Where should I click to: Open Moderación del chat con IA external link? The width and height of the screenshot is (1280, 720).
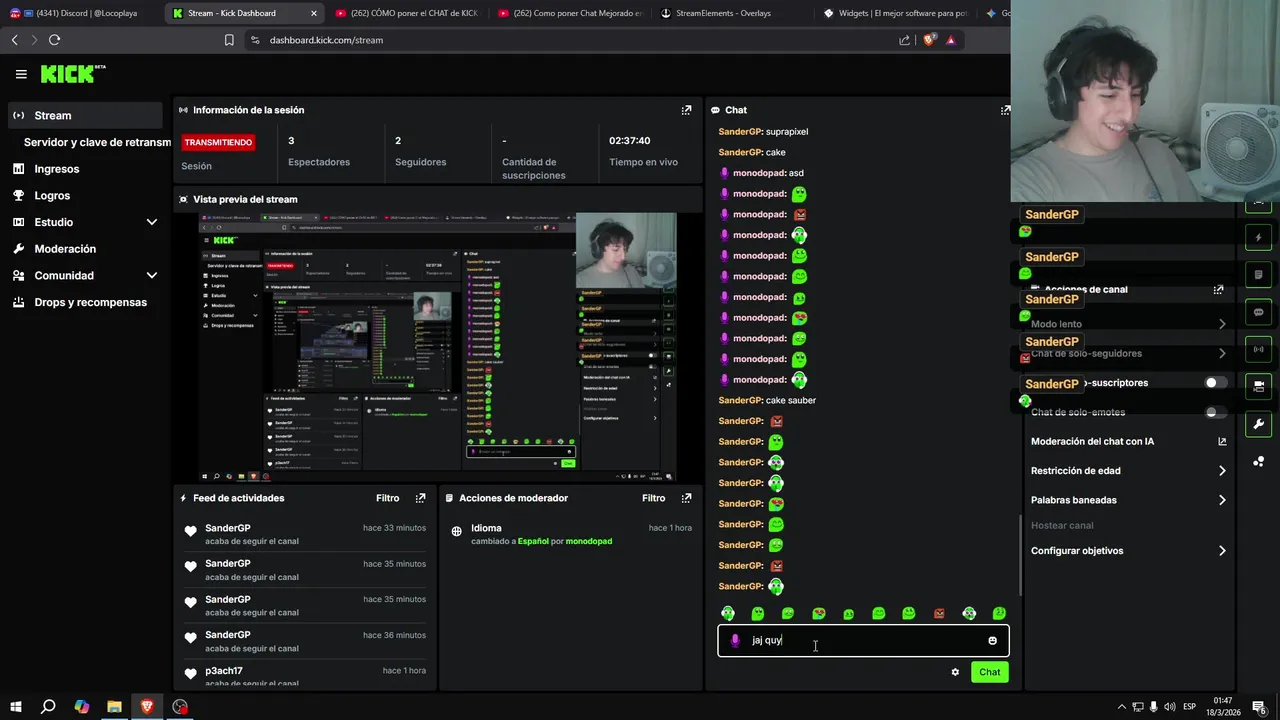pyautogui.click(x=1222, y=441)
